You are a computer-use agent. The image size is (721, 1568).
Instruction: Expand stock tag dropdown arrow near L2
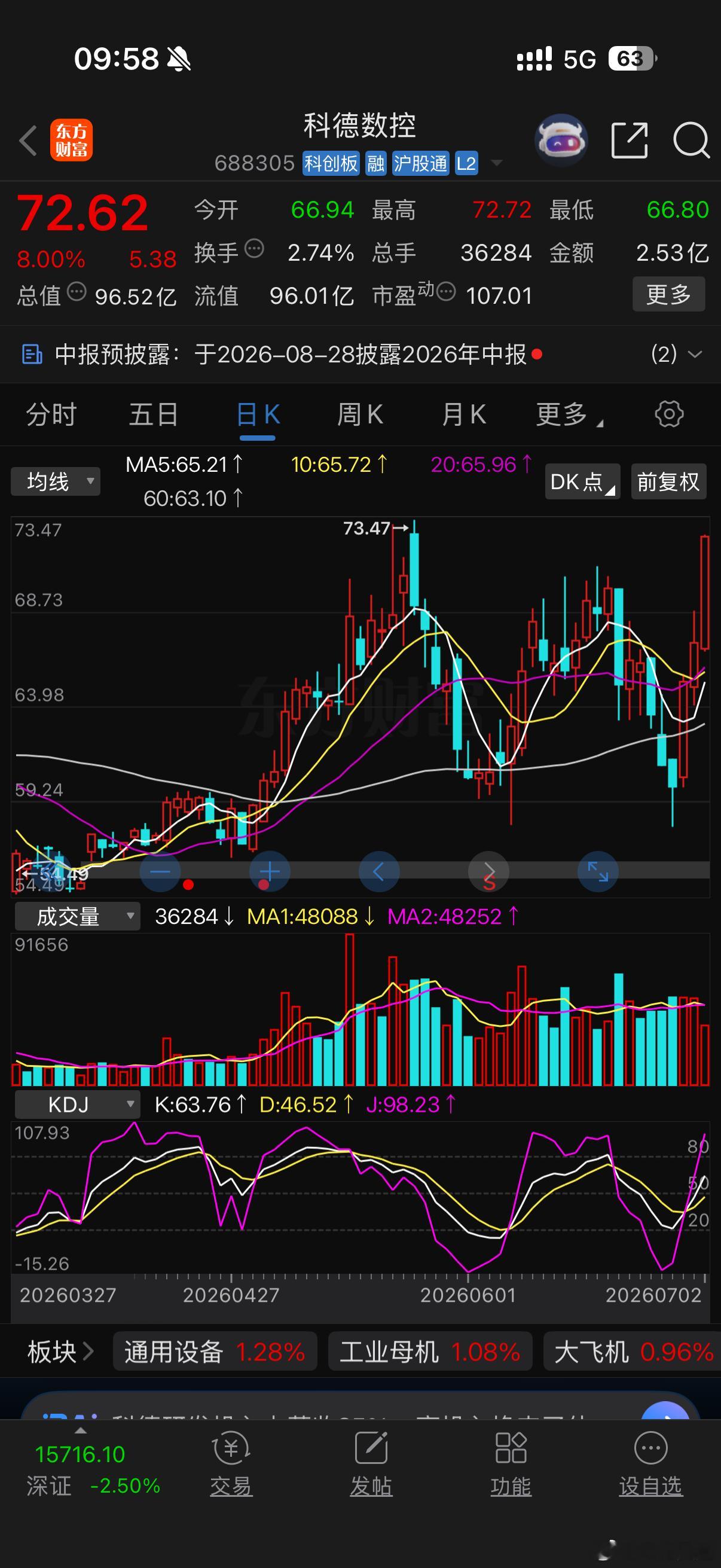click(496, 163)
